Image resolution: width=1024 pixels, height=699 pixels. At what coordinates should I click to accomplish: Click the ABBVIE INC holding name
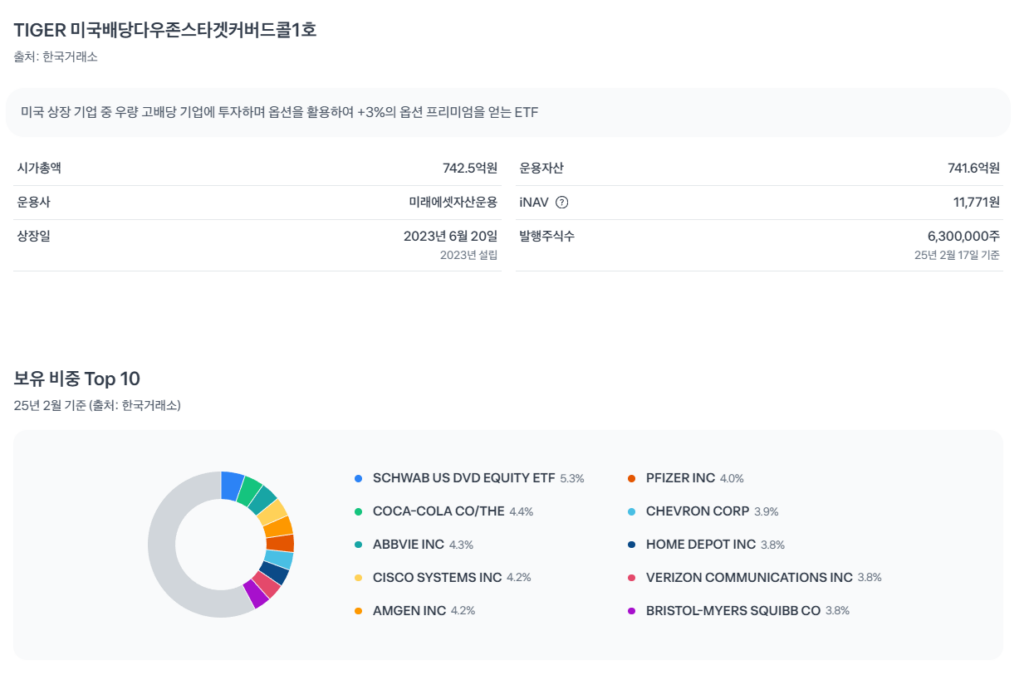click(x=408, y=544)
